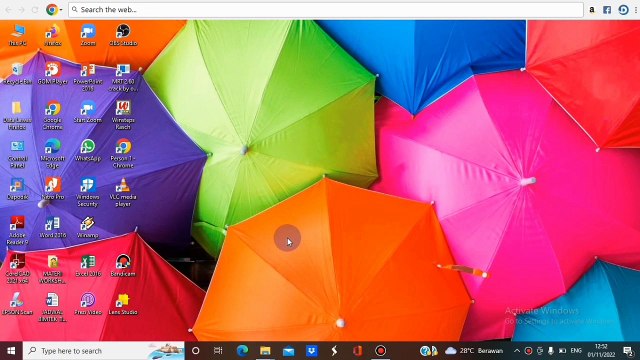Launch GOM Player from the desktop
Image resolution: width=640 pixels, height=360 pixels.
[53, 73]
